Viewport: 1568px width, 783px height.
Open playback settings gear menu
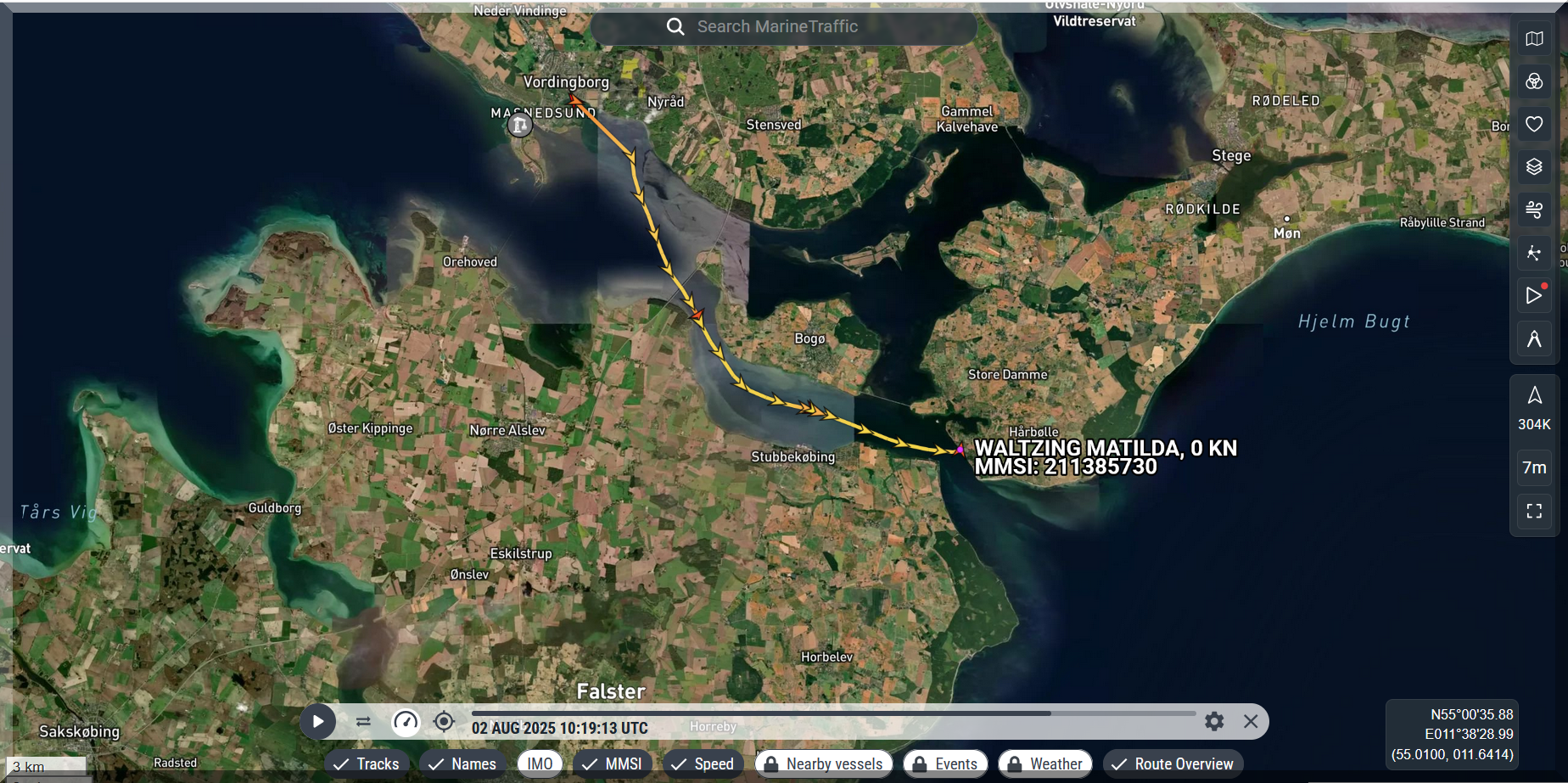pyautogui.click(x=1214, y=722)
